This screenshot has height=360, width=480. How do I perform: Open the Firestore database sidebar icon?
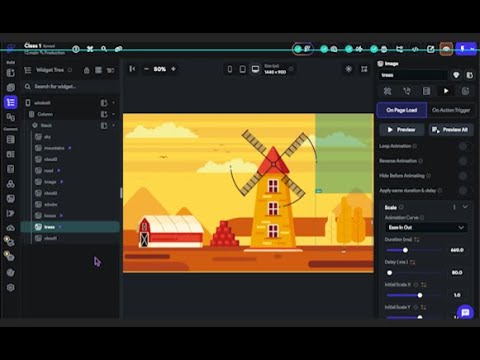(11, 139)
